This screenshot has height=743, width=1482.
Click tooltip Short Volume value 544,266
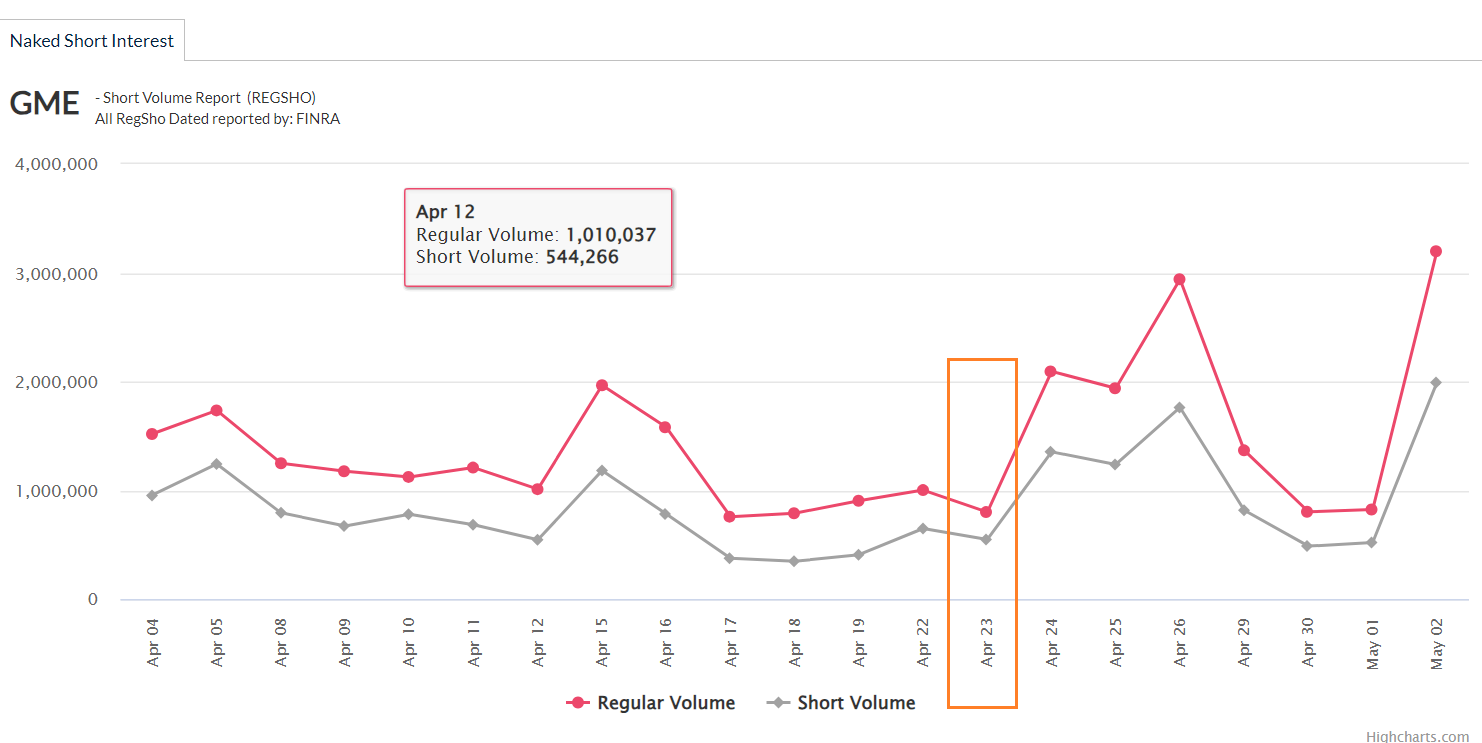click(x=582, y=257)
